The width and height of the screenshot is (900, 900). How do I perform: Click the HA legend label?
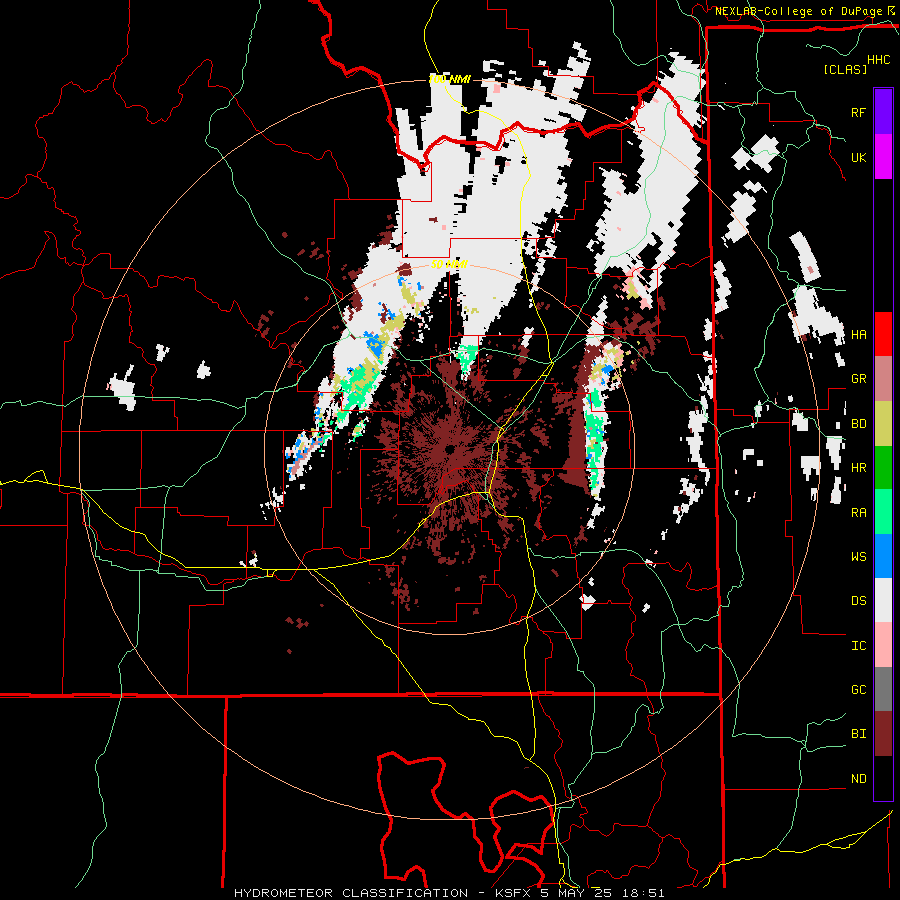pyautogui.click(x=858, y=335)
